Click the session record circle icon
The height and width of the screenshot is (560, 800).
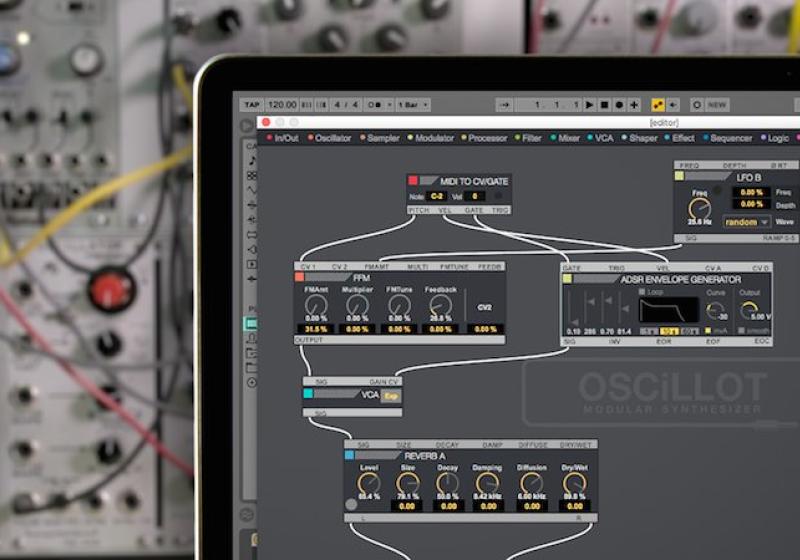(x=696, y=105)
